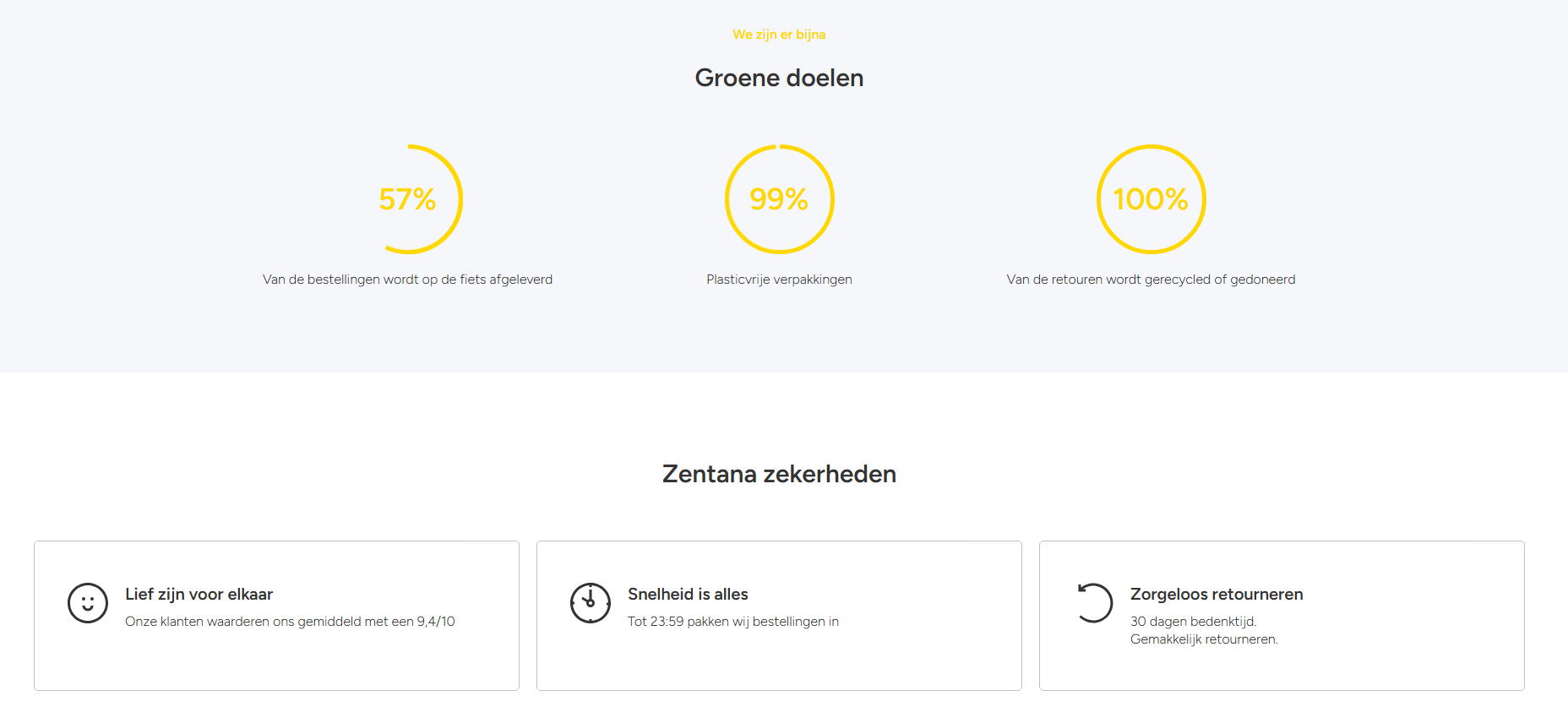Click 'Gemakkelijk retourneren.' text
The image size is (1568, 723).
tap(1204, 639)
